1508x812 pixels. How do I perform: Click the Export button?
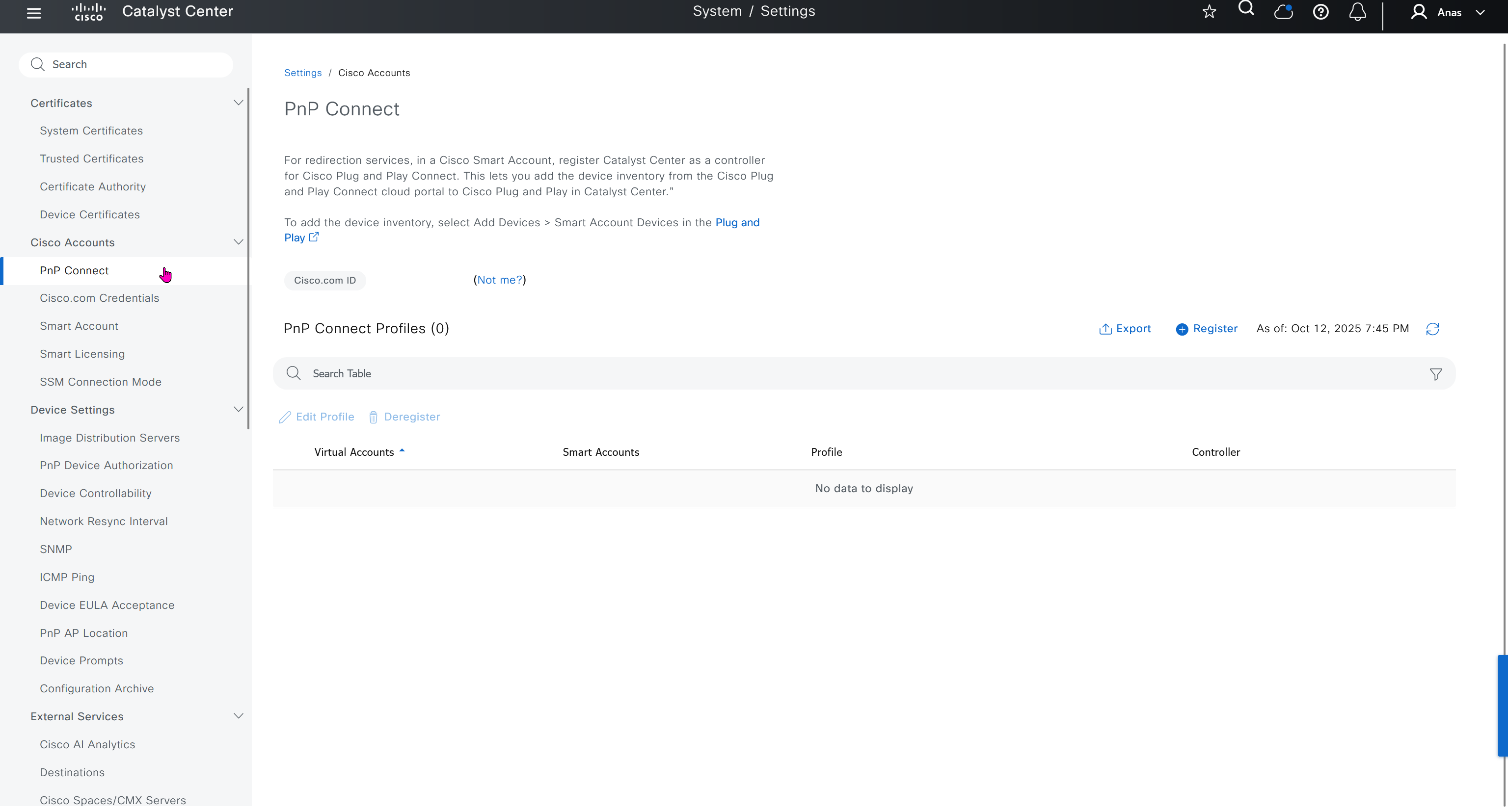1125,329
